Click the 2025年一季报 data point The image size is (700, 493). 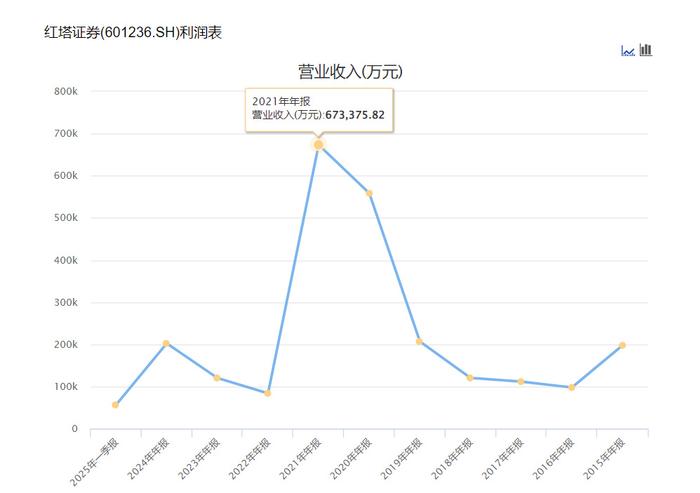pyautogui.click(x=115, y=405)
